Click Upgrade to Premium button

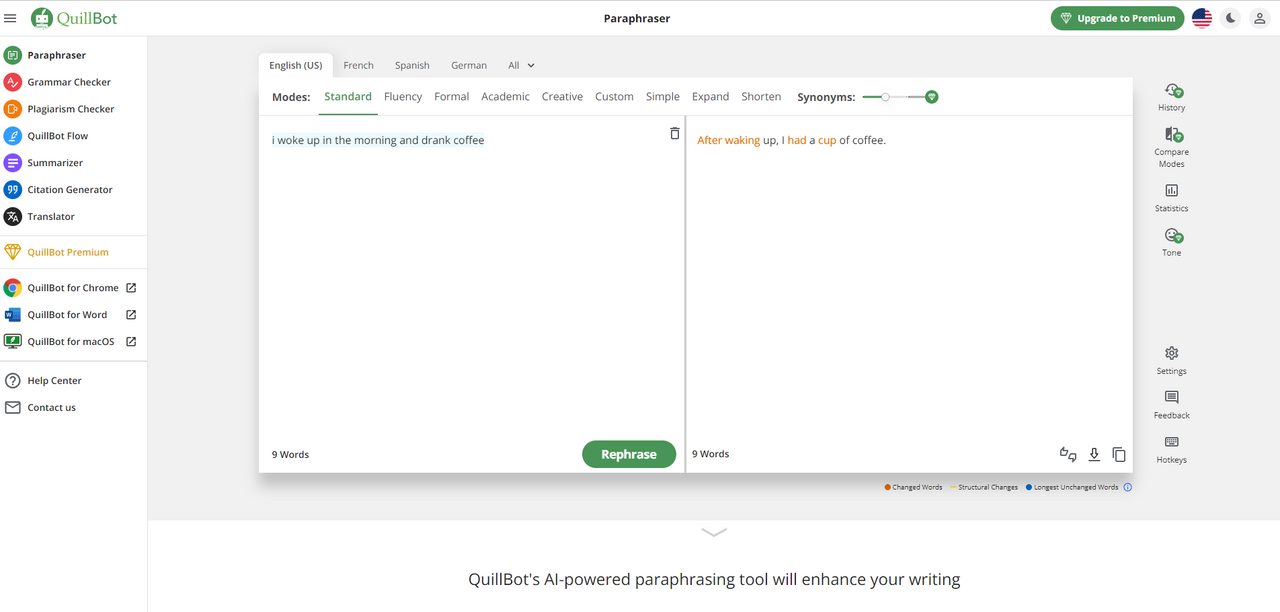[1117, 18]
